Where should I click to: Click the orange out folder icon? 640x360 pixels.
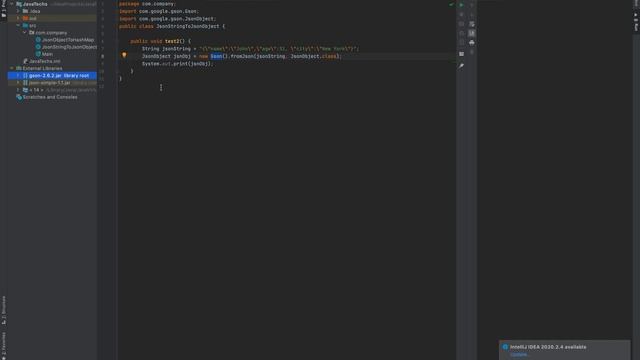click(25, 18)
